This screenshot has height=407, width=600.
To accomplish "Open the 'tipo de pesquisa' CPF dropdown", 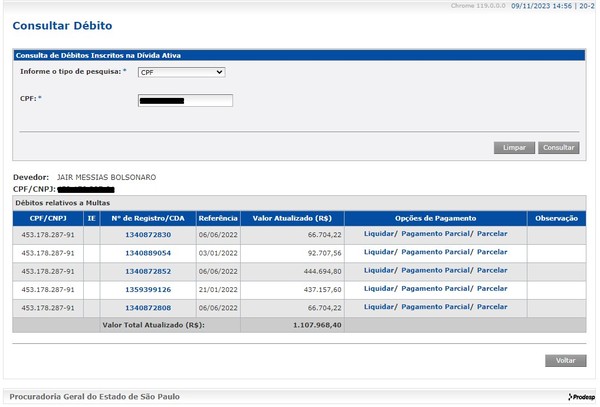I will [181, 72].
